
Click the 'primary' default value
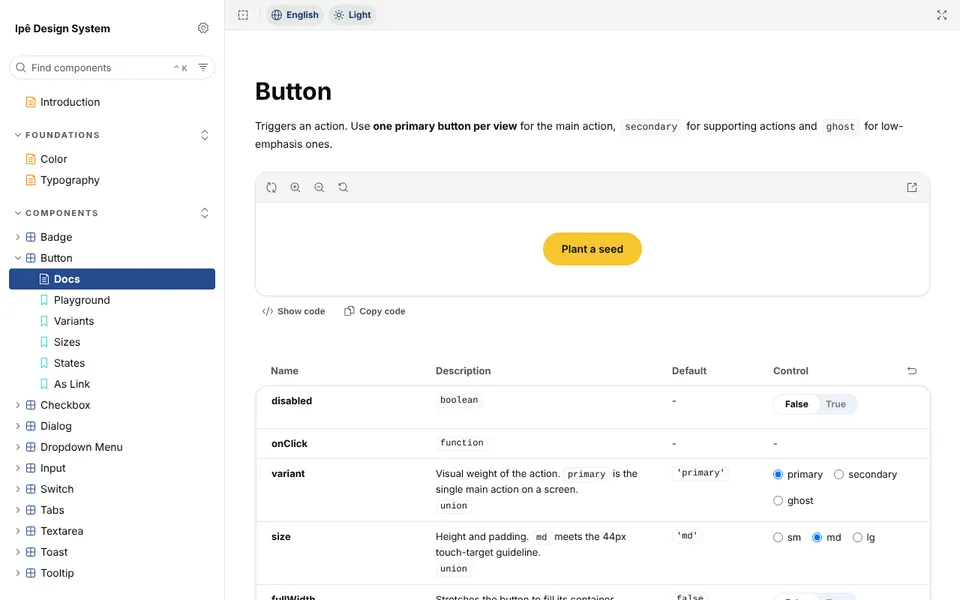700,473
